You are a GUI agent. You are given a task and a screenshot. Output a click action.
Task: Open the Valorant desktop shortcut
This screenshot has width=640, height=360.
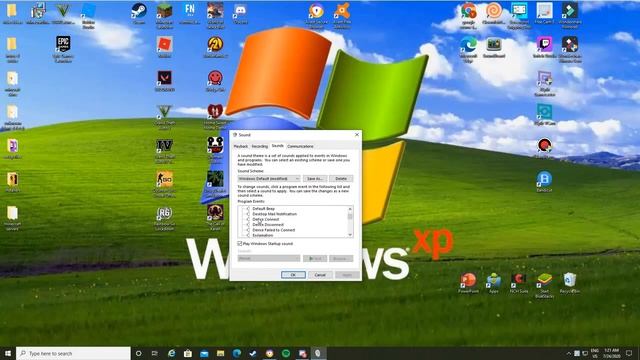tap(164, 80)
